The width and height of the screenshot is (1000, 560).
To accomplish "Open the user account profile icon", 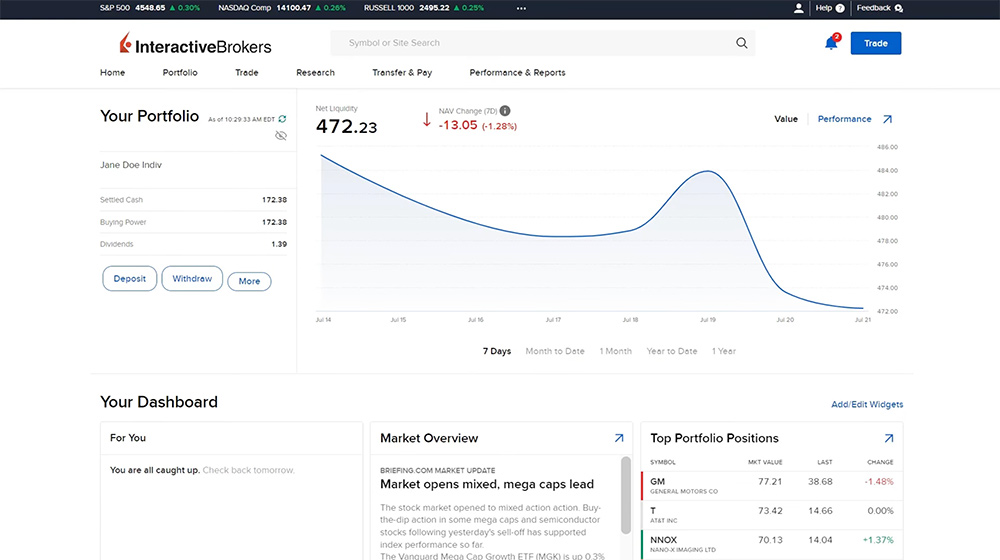I will click(798, 8).
